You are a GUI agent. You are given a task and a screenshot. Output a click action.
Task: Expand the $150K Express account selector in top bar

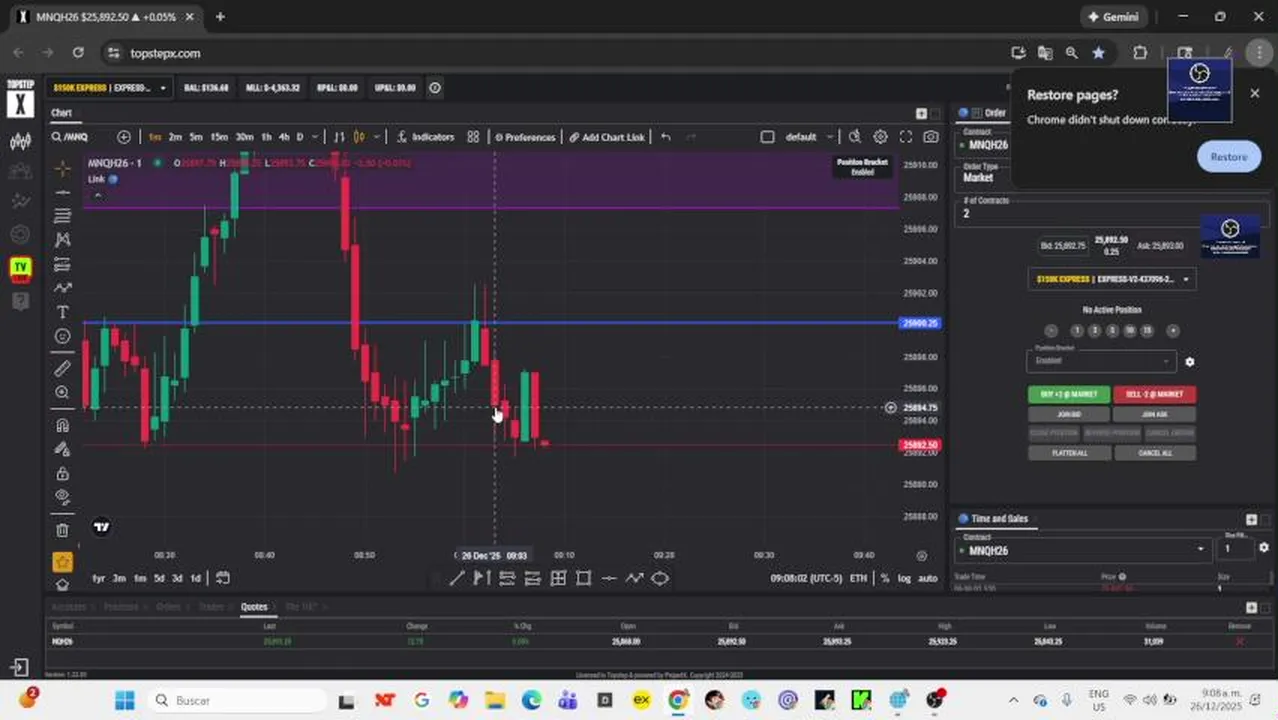110,88
